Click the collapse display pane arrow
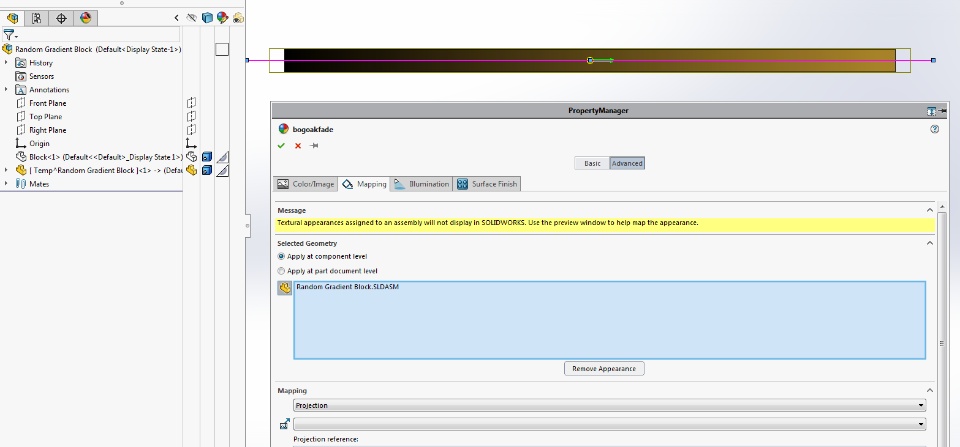This screenshot has width=960, height=447. pyautogui.click(x=177, y=18)
